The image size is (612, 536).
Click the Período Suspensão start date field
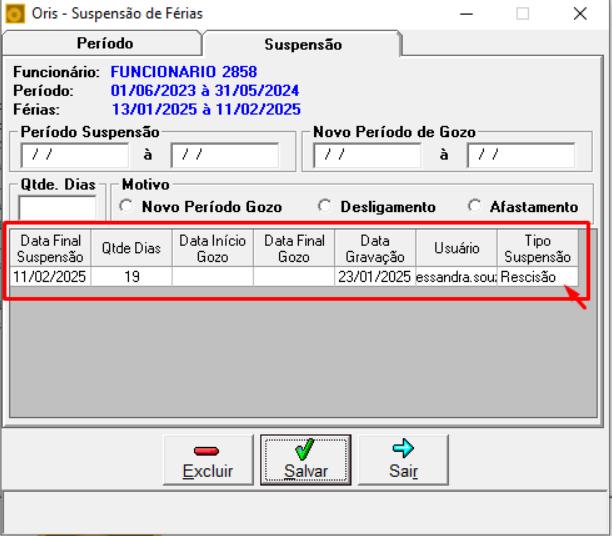tap(75, 155)
